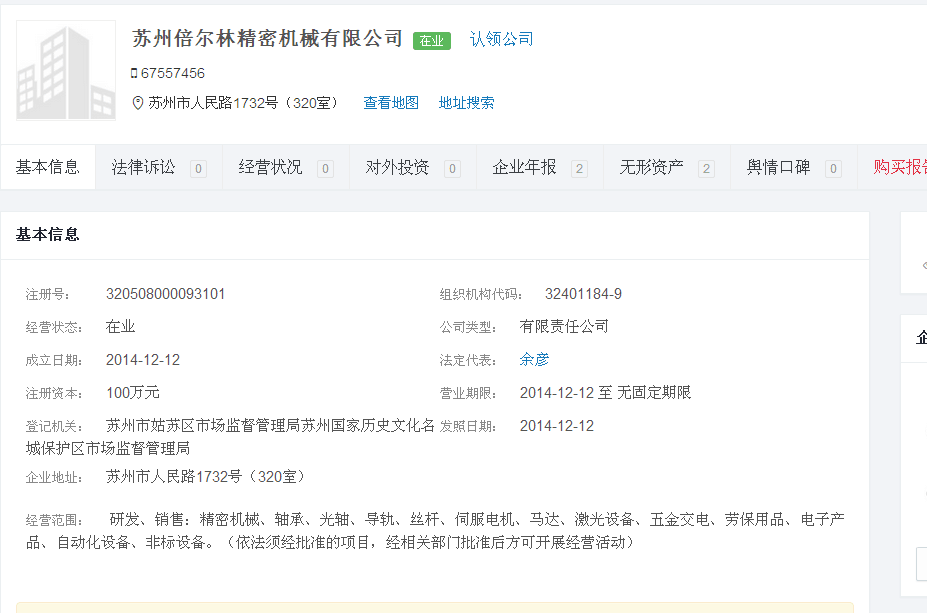This screenshot has width=927, height=613.
Task: Click the count badge next to 企业年报
Action: point(579,169)
